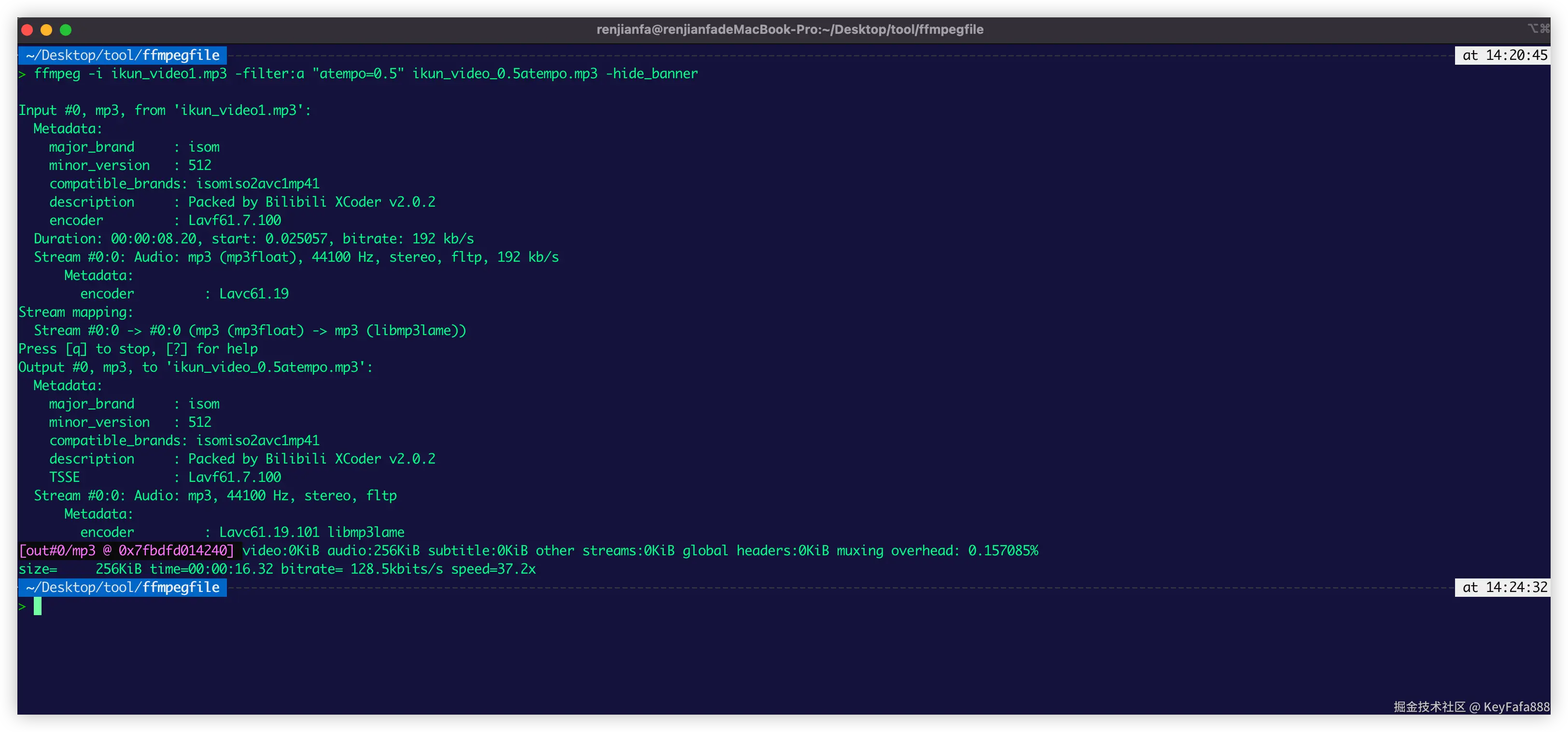
Task: Click the top blue ffmpegfile path prompt segment
Action: (x=123, y=56)
